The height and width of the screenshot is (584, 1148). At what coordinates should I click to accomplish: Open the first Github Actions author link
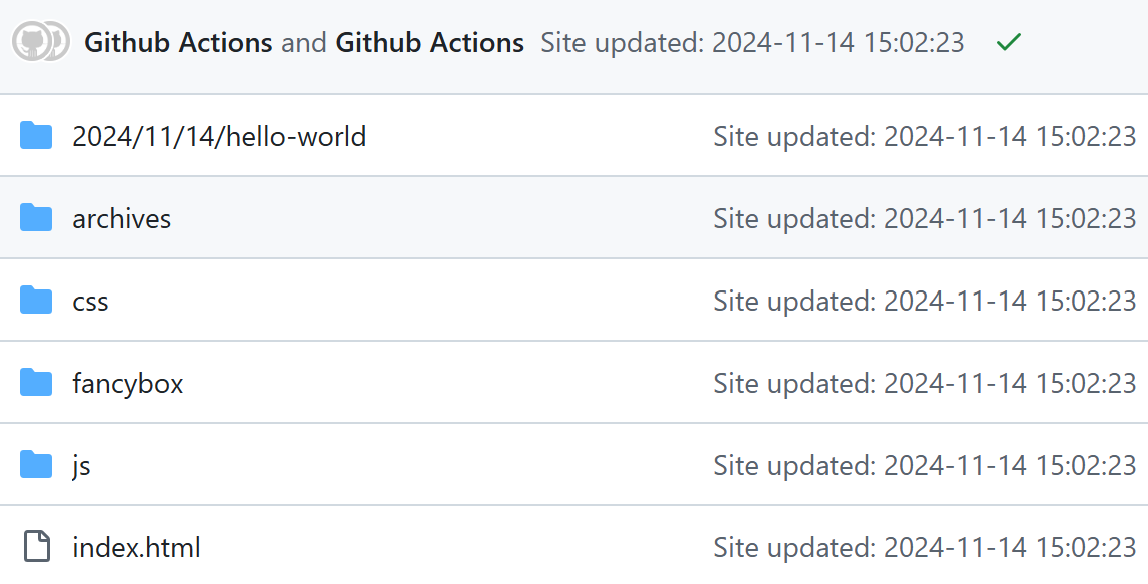178,42
